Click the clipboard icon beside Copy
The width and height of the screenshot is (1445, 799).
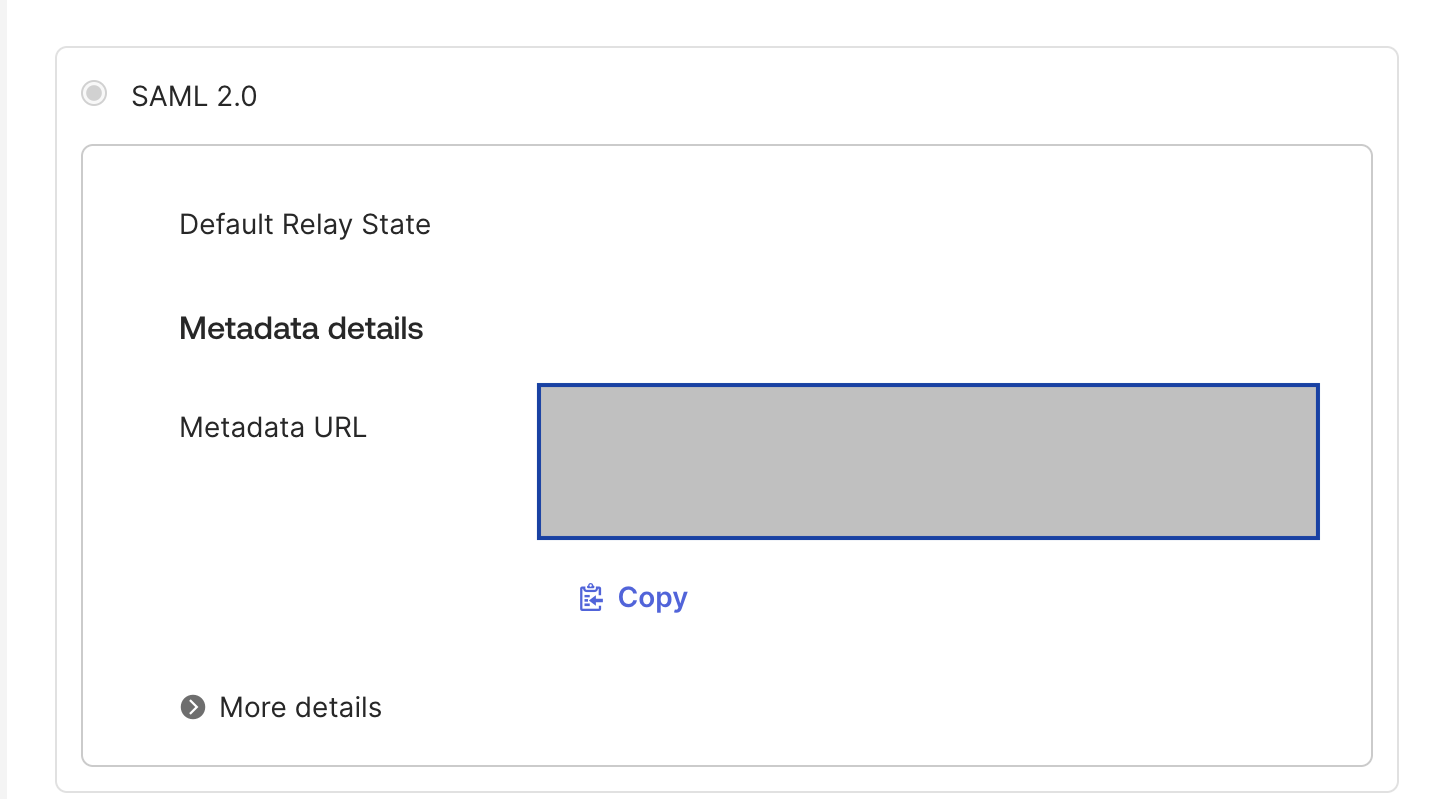(x=591, y=598)
